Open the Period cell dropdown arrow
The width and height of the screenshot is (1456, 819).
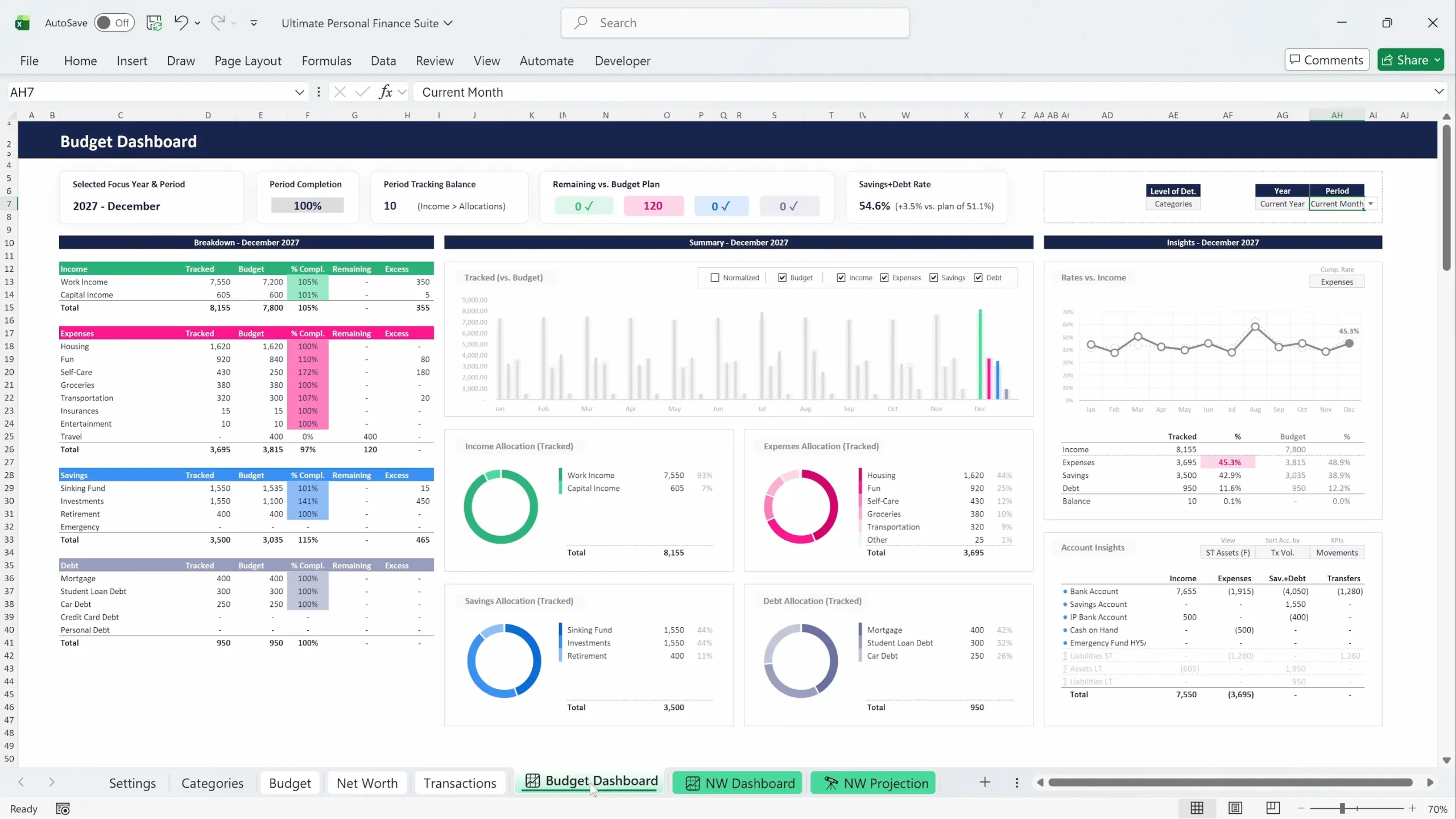click(1371, 204)
